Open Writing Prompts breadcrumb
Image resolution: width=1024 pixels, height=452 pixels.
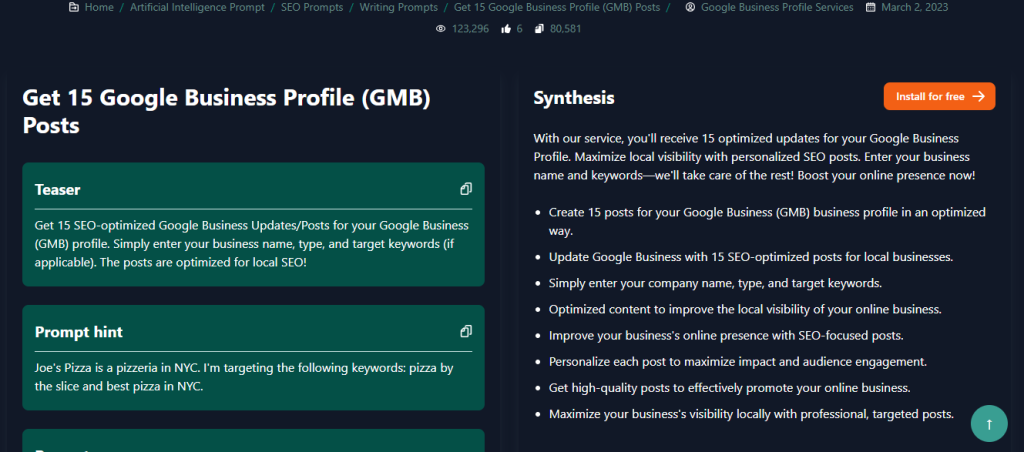pyautogui.click(x=398, y=7)
